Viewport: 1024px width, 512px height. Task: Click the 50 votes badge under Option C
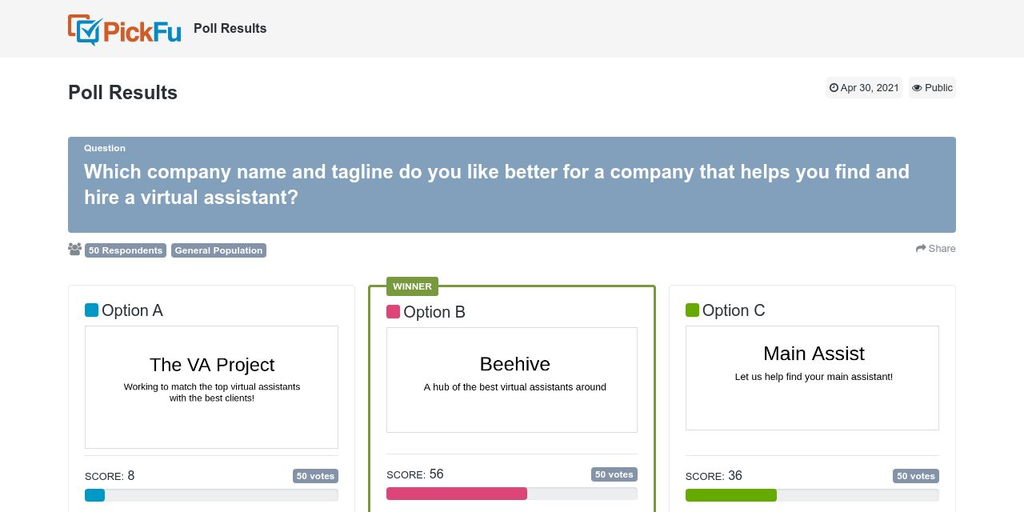(x=916, y=476)
